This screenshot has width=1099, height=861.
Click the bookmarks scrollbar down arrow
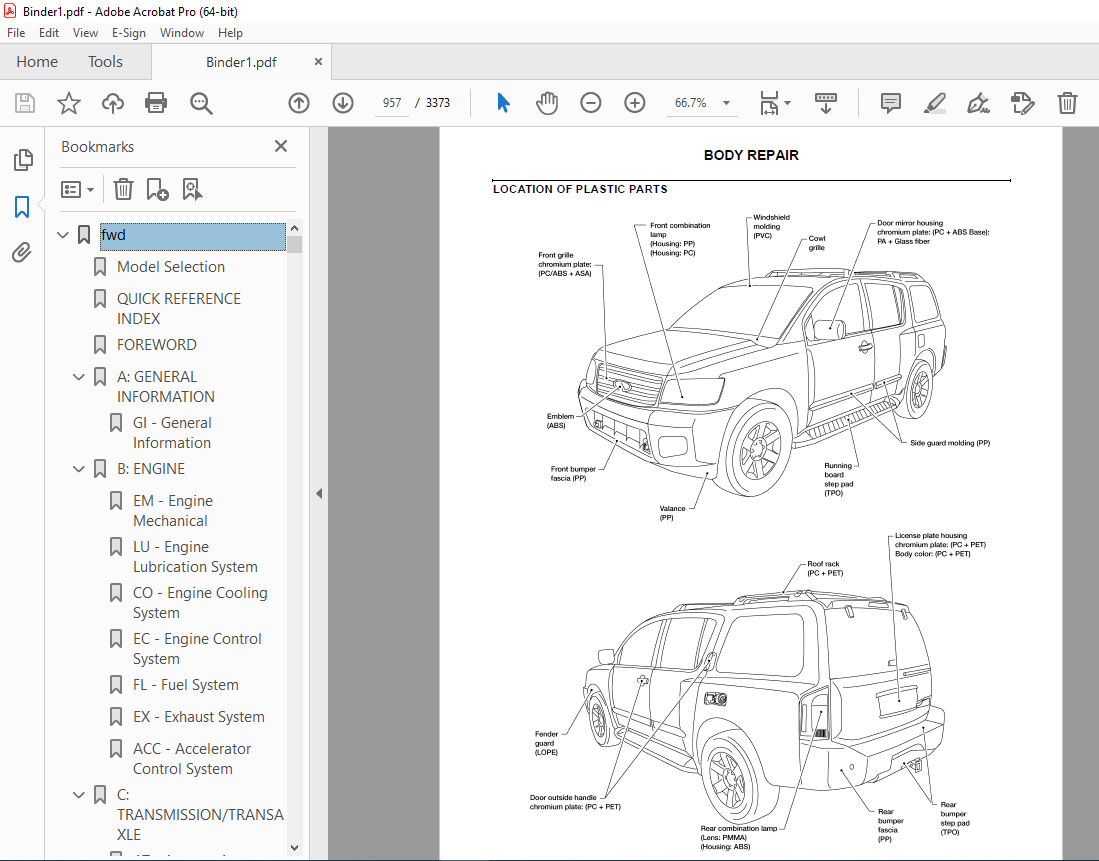pyautogui.click(x=294, y=848)
